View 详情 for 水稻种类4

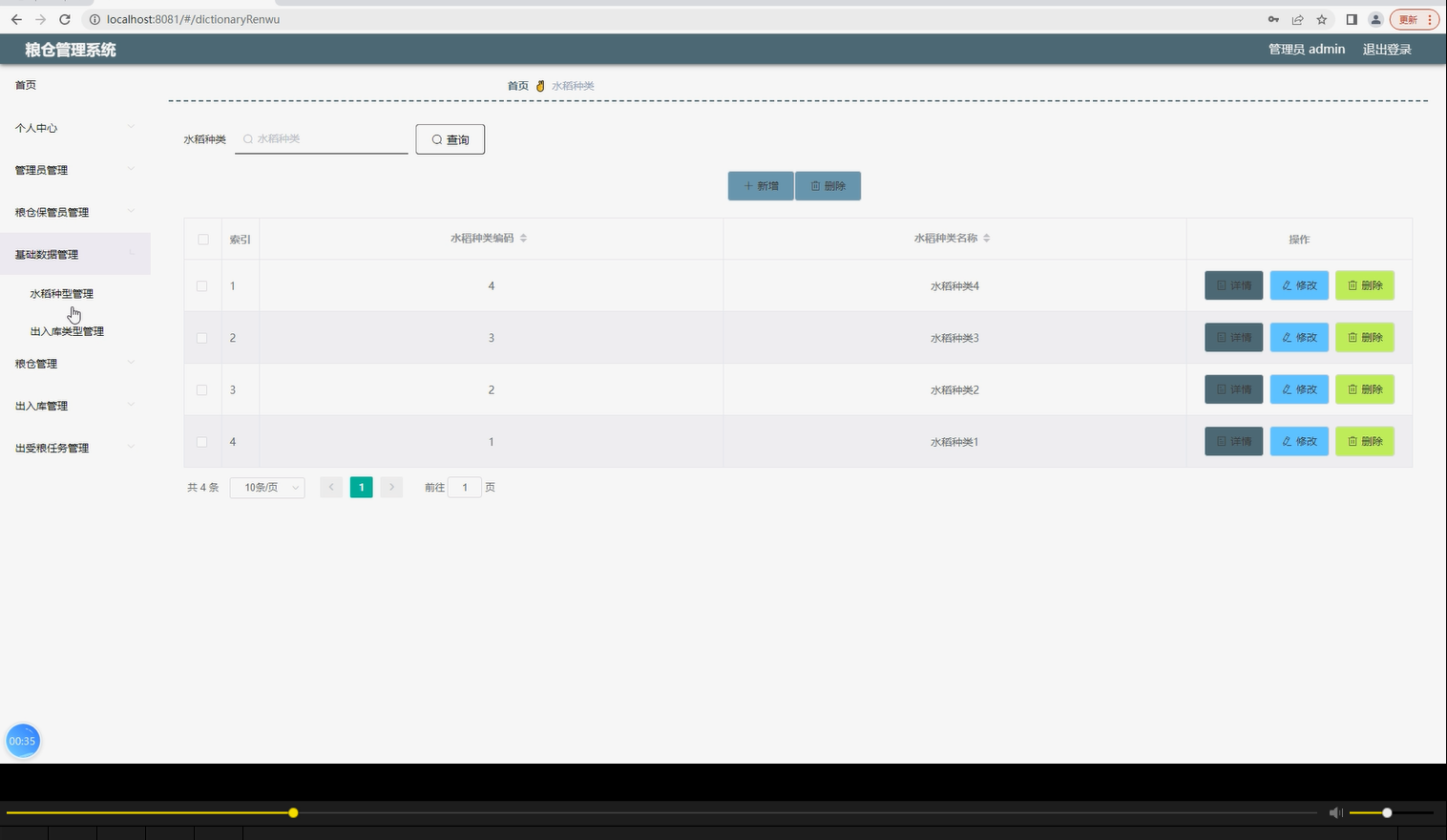click(1234, 285)
